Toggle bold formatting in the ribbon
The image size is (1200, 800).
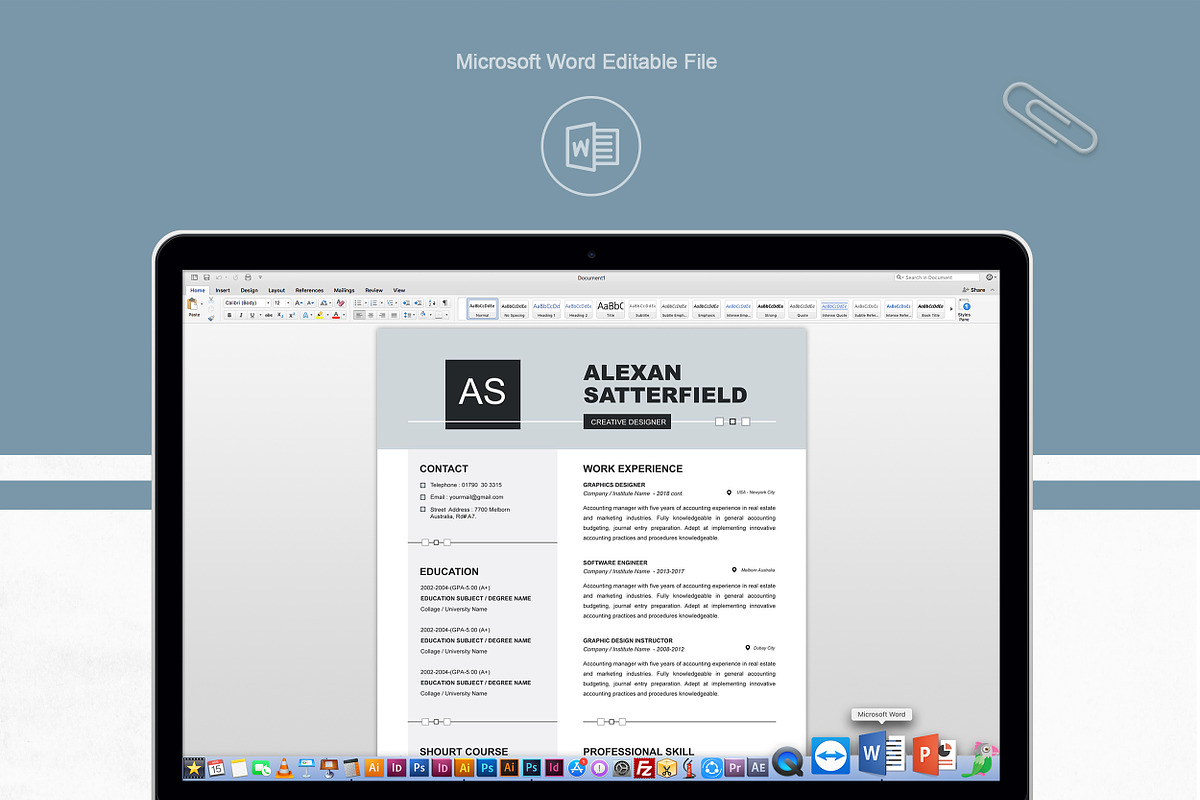point(229,315)
